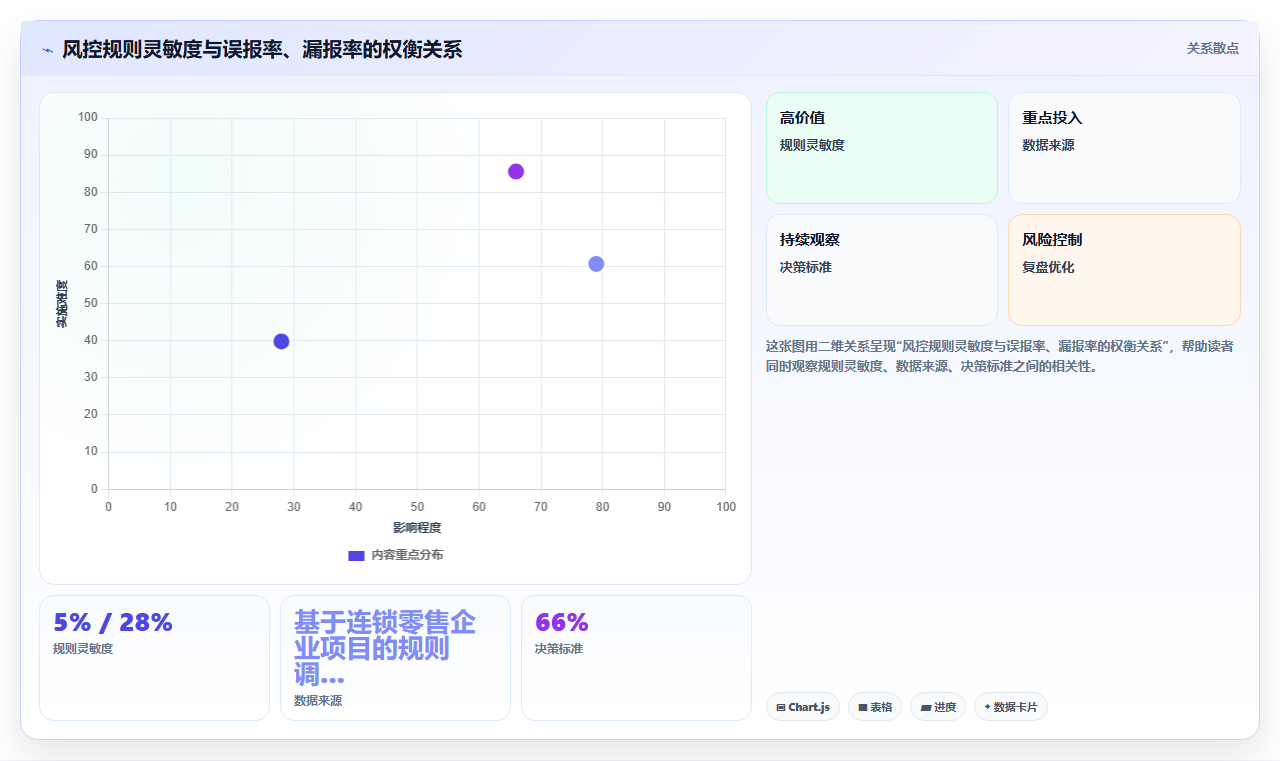The width and height of the screenshot is (1280, 761).
Task: Click the chart title 风控规则灵敏度与误报率
Action: (x=262, y=50)
